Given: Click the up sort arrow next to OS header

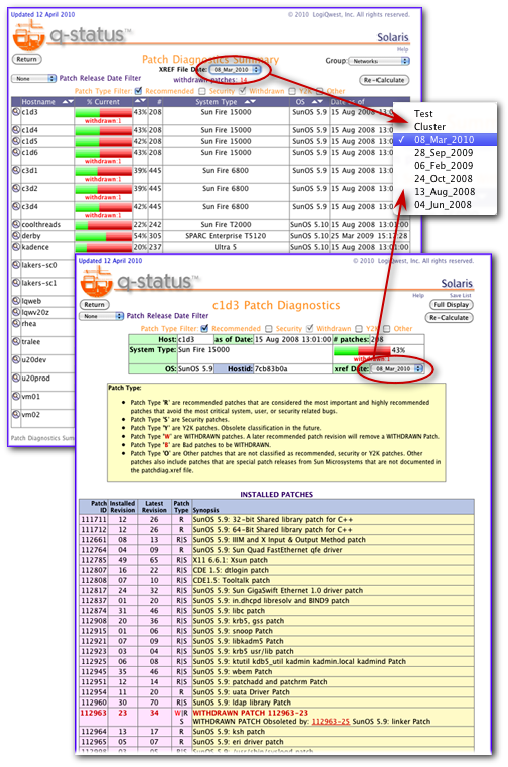Looking at the screenshot, I should click(x=314, y=102).
